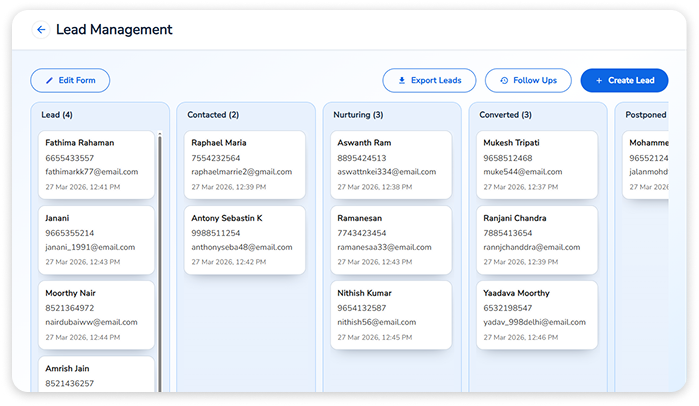The image size is (699, 406).
Task: Click phone number 9988511254
Action: (x=216, y=233)
